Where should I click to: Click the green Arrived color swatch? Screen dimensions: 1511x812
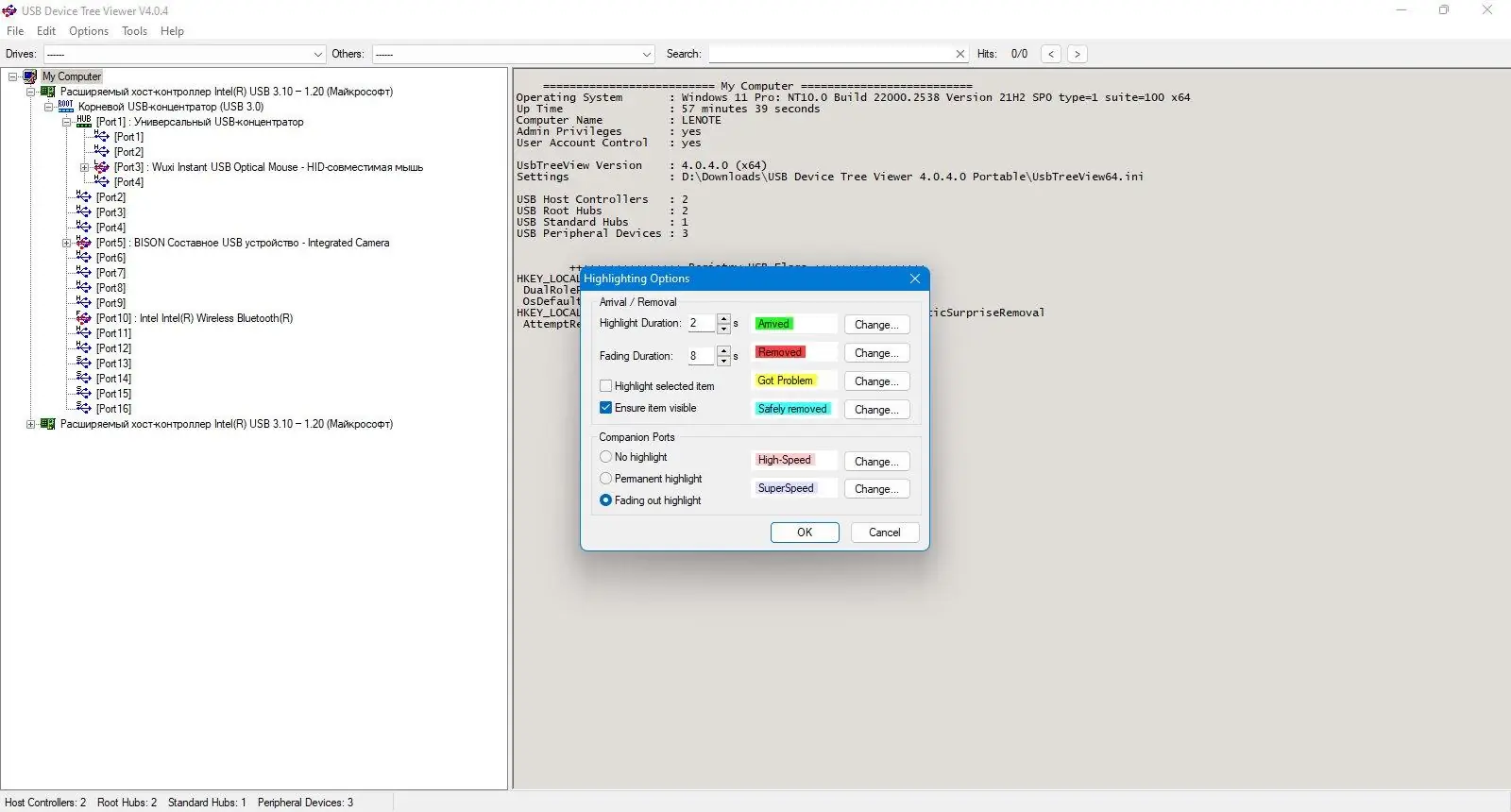(773, 324)
